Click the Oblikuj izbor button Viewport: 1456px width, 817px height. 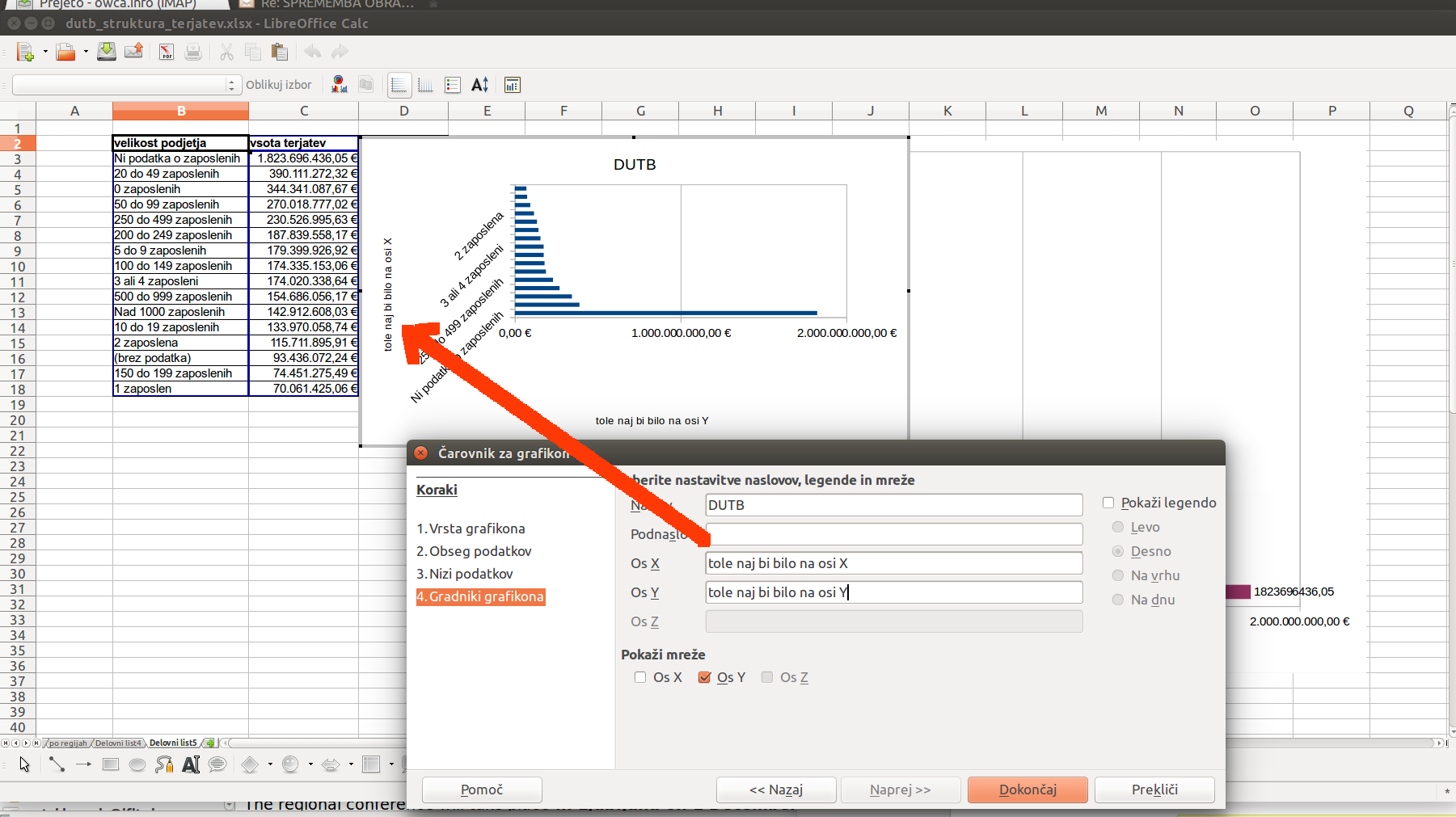(x=278, y=85)
